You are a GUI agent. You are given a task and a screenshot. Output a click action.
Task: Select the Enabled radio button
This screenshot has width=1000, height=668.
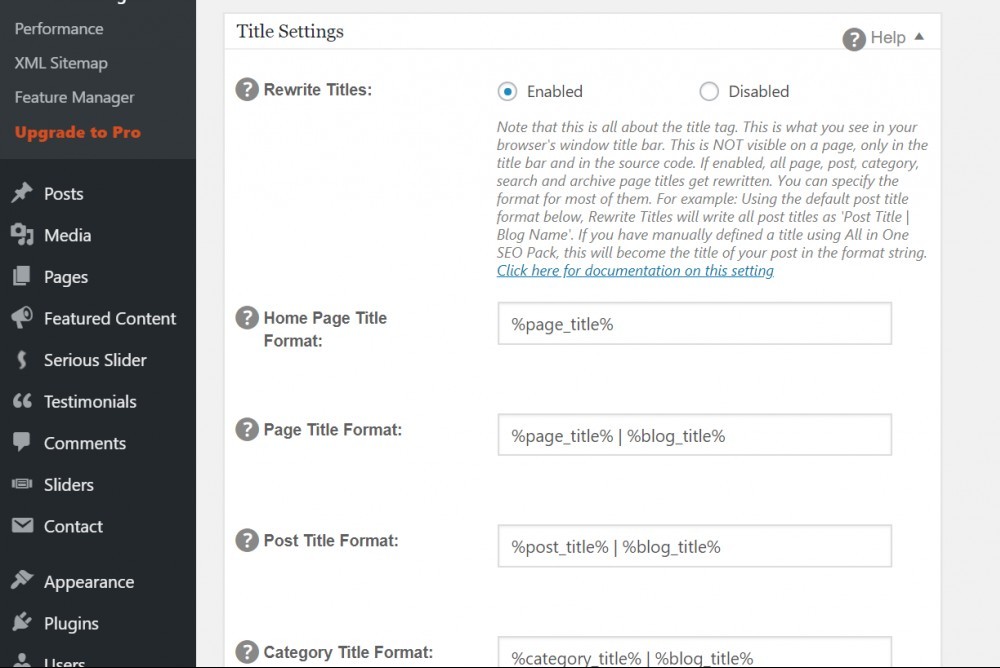coord(508,92)
